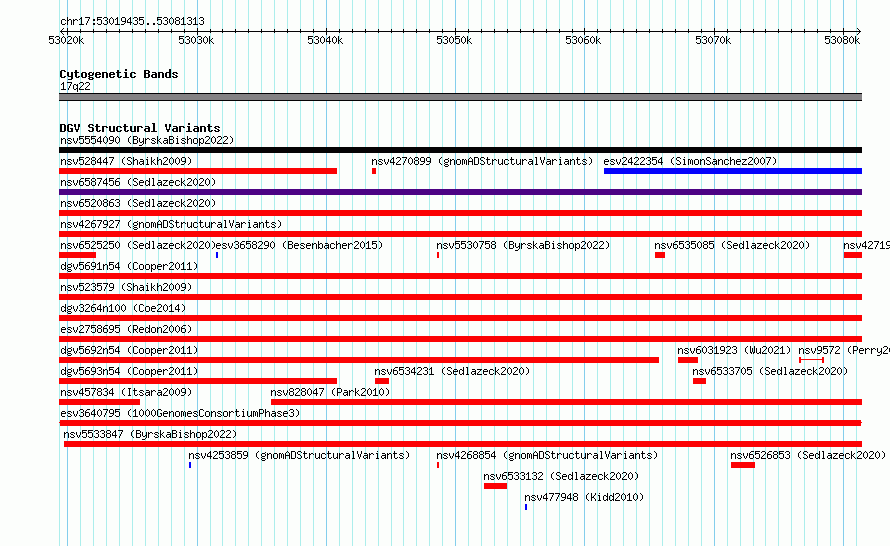890x546 pixels.
Task: Click small red nsv4270899 marker
Action: click(x=374, y=171)
